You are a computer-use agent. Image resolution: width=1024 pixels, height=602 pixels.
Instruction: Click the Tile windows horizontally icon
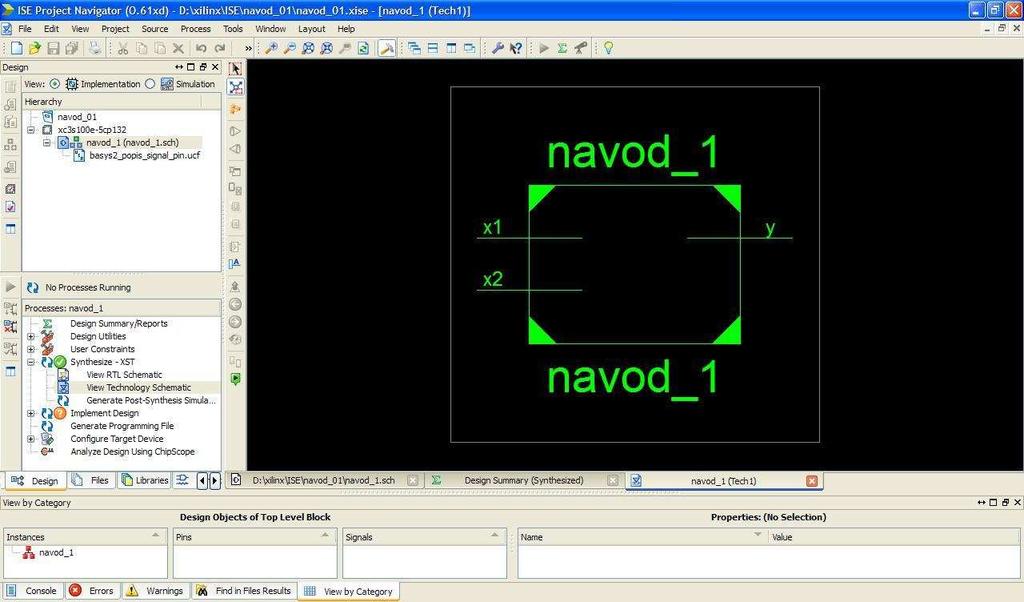tap(432, 48)
